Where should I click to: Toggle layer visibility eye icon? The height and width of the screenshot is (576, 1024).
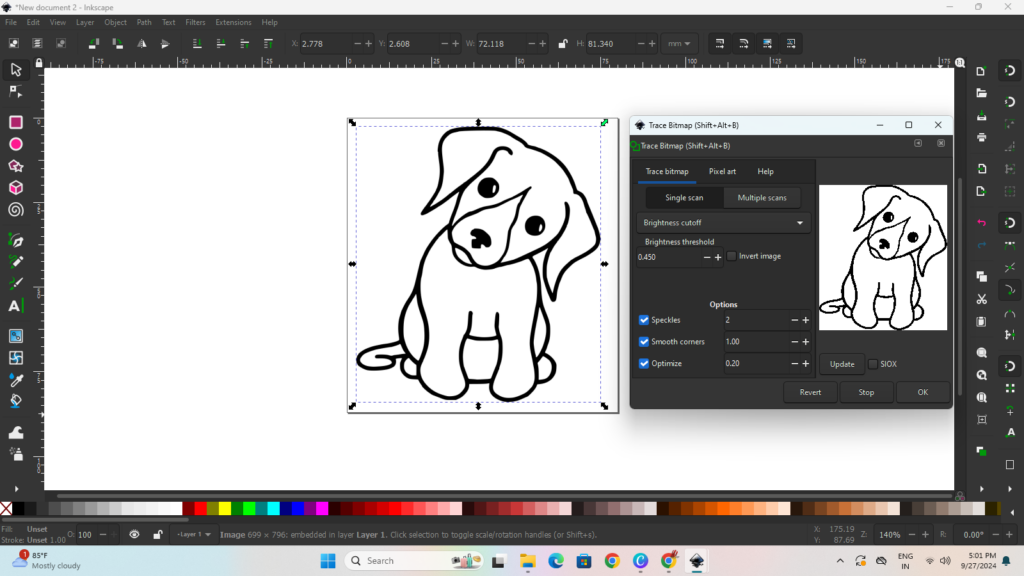[x=134, y=535]
